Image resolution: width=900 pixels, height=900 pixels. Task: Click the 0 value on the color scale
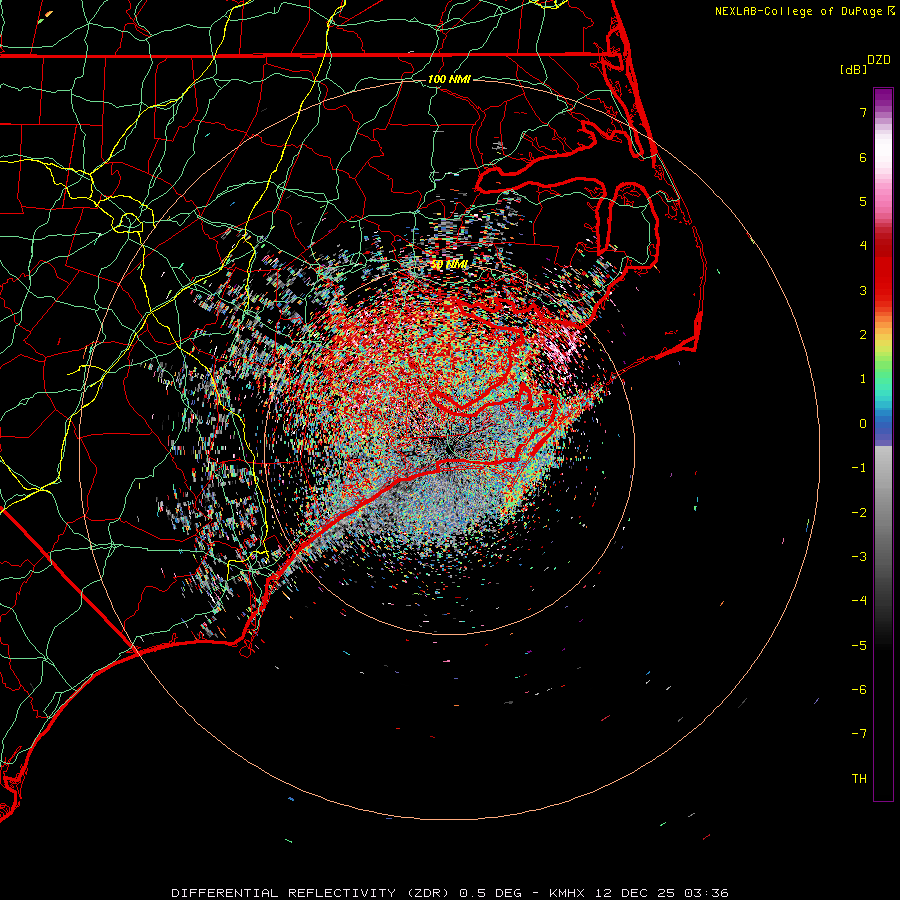click(863, 424)
